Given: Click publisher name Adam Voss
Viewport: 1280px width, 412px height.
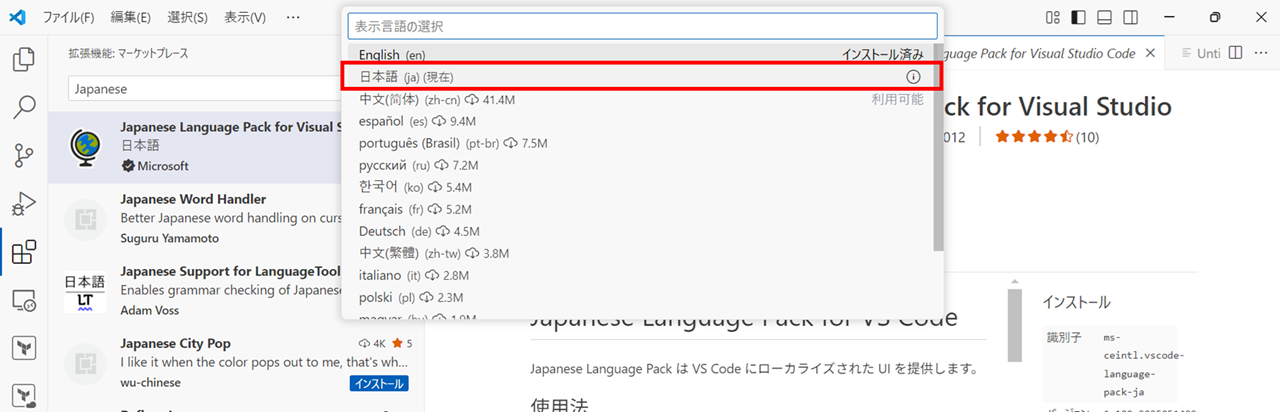Looking at the screenshot, I should [152, 312].
